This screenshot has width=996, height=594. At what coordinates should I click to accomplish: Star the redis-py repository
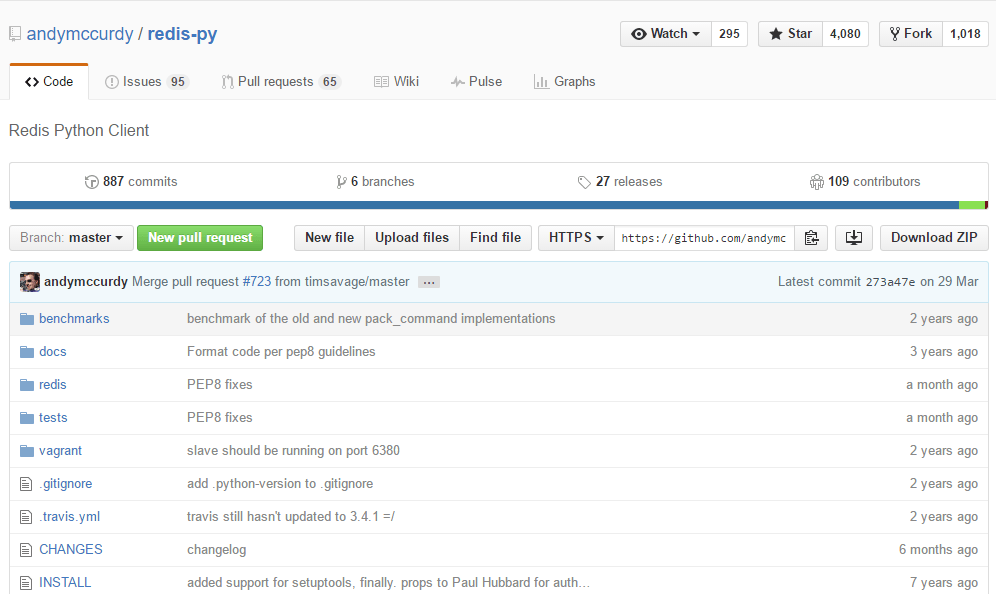[x=790, y=34]
